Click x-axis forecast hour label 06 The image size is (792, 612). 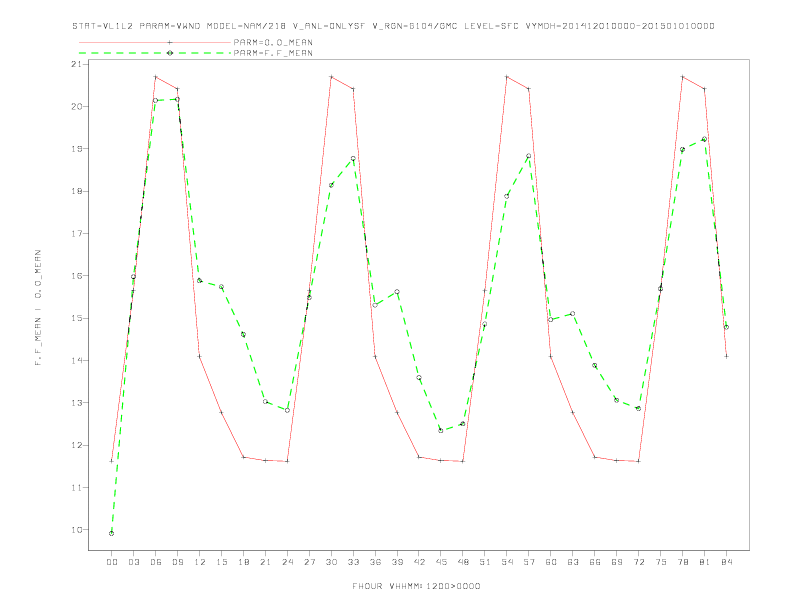click(156, 562)
